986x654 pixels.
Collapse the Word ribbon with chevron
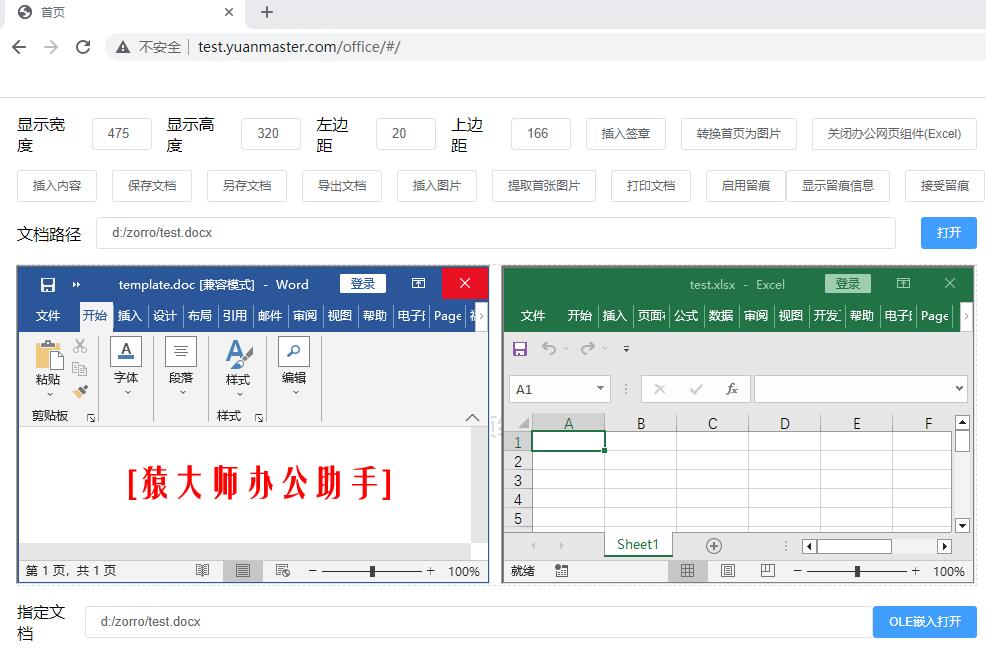pyautogui.click(x=472, y=418)
